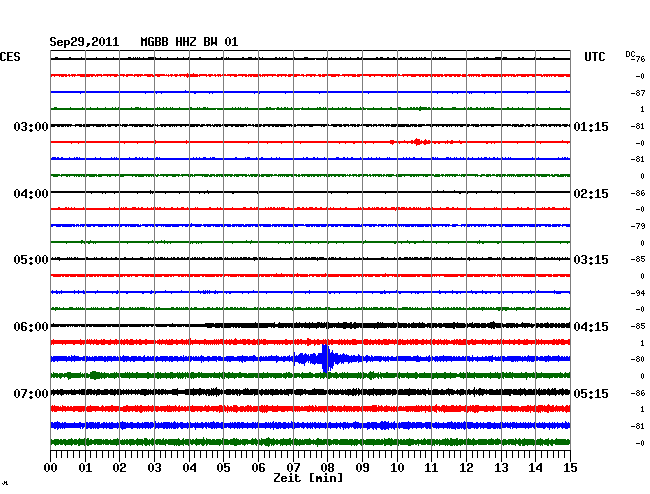Image resolution: width=650 pixels, height=494 pixels.
Task: Click the Zeit [min] axis title
Action: (x=308, y=478)
